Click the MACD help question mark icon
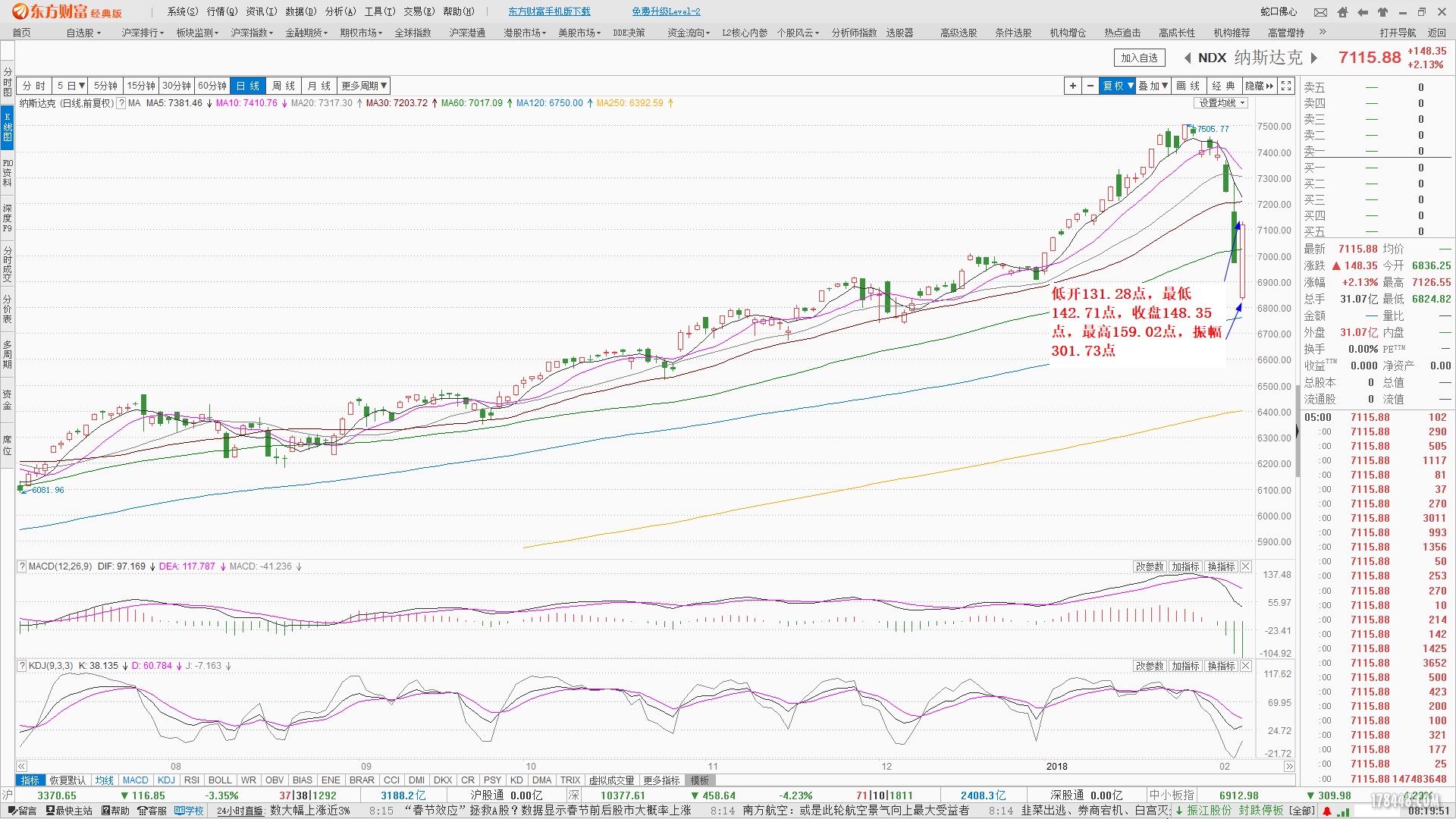Image resolution: width=1456 pixels, height=819 pixels. point(22,566)
